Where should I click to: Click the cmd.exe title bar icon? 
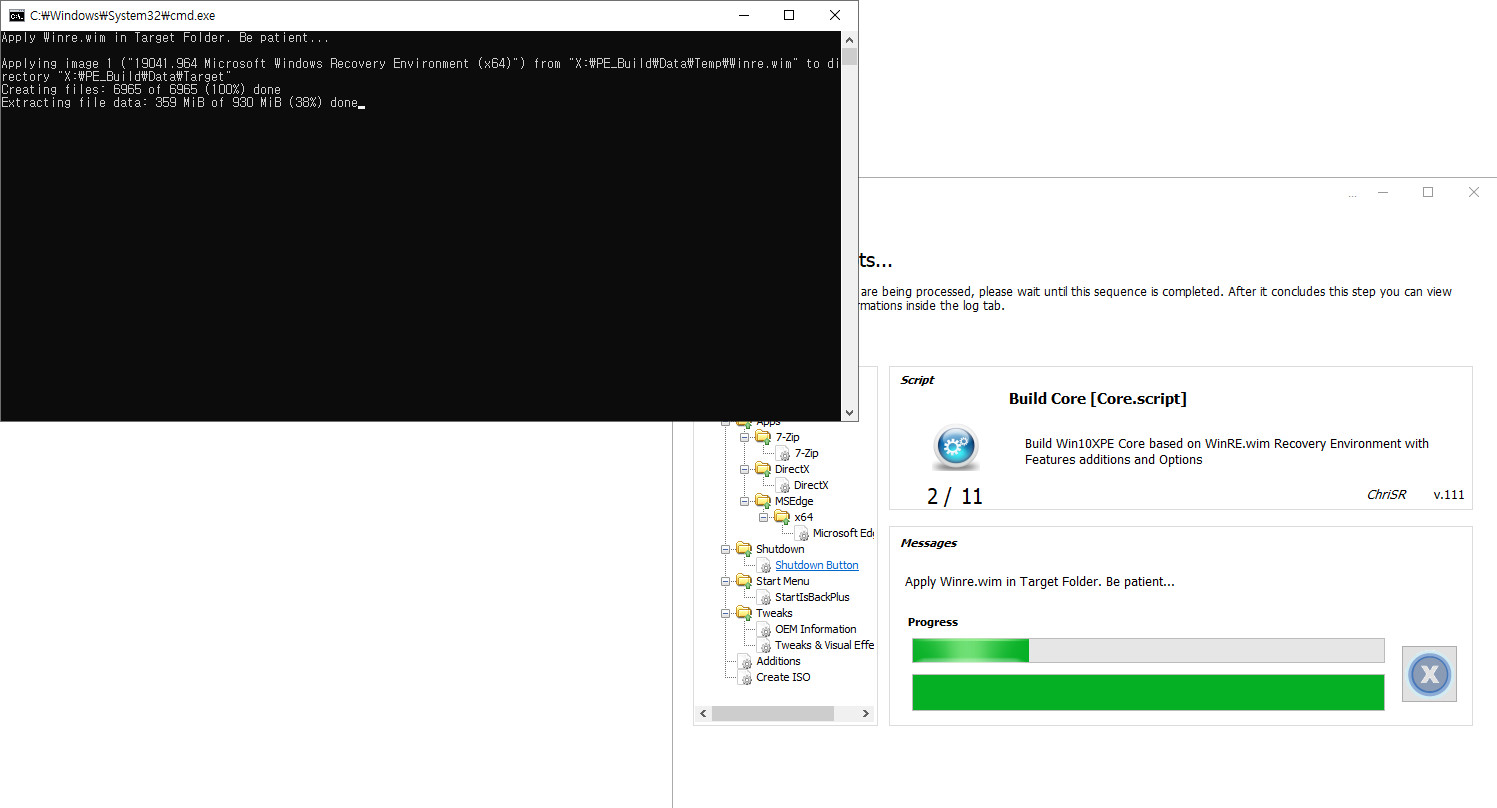coord(17,15)
